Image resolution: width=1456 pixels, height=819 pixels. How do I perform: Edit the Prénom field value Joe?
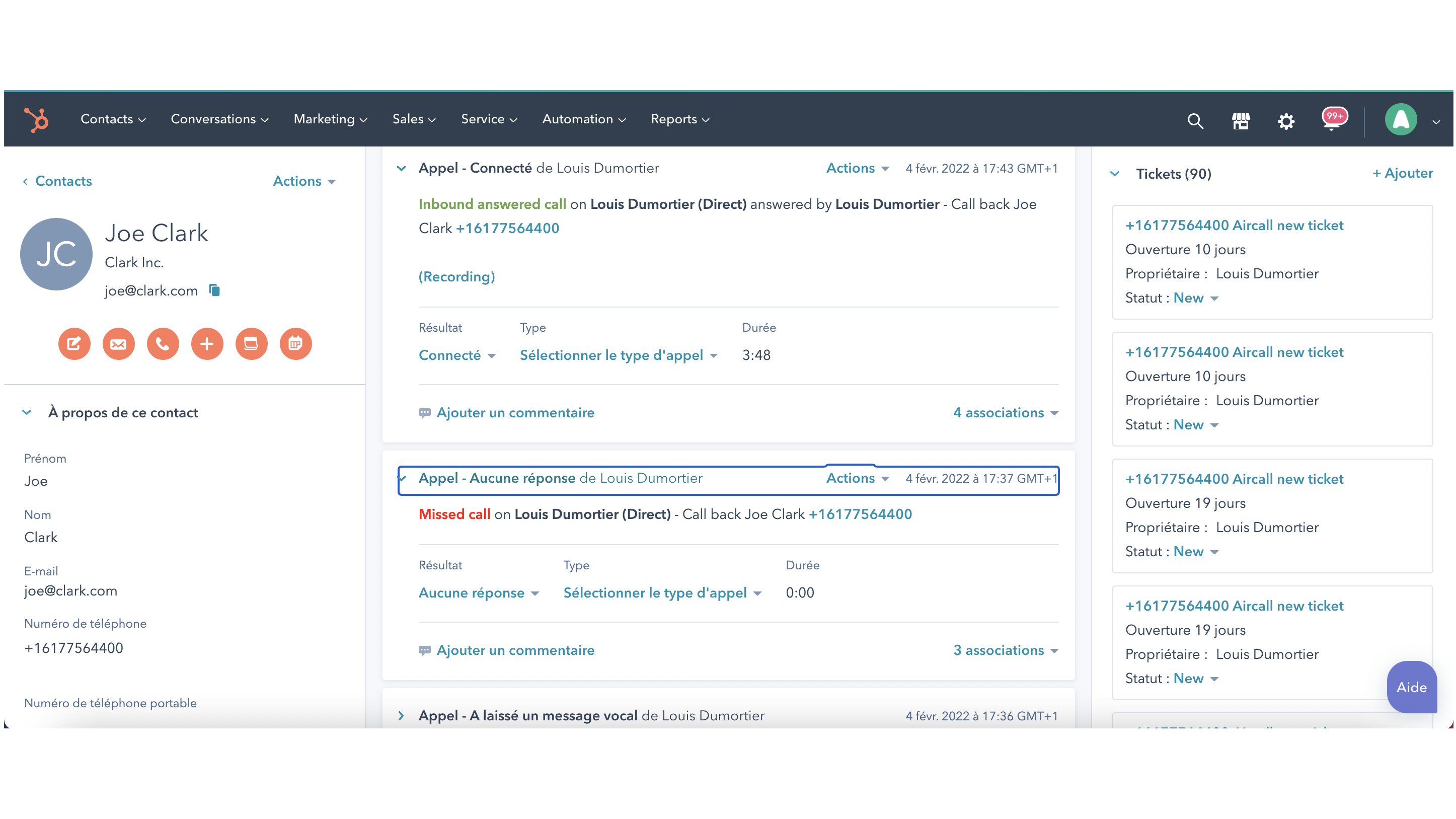tap(36, 482)
